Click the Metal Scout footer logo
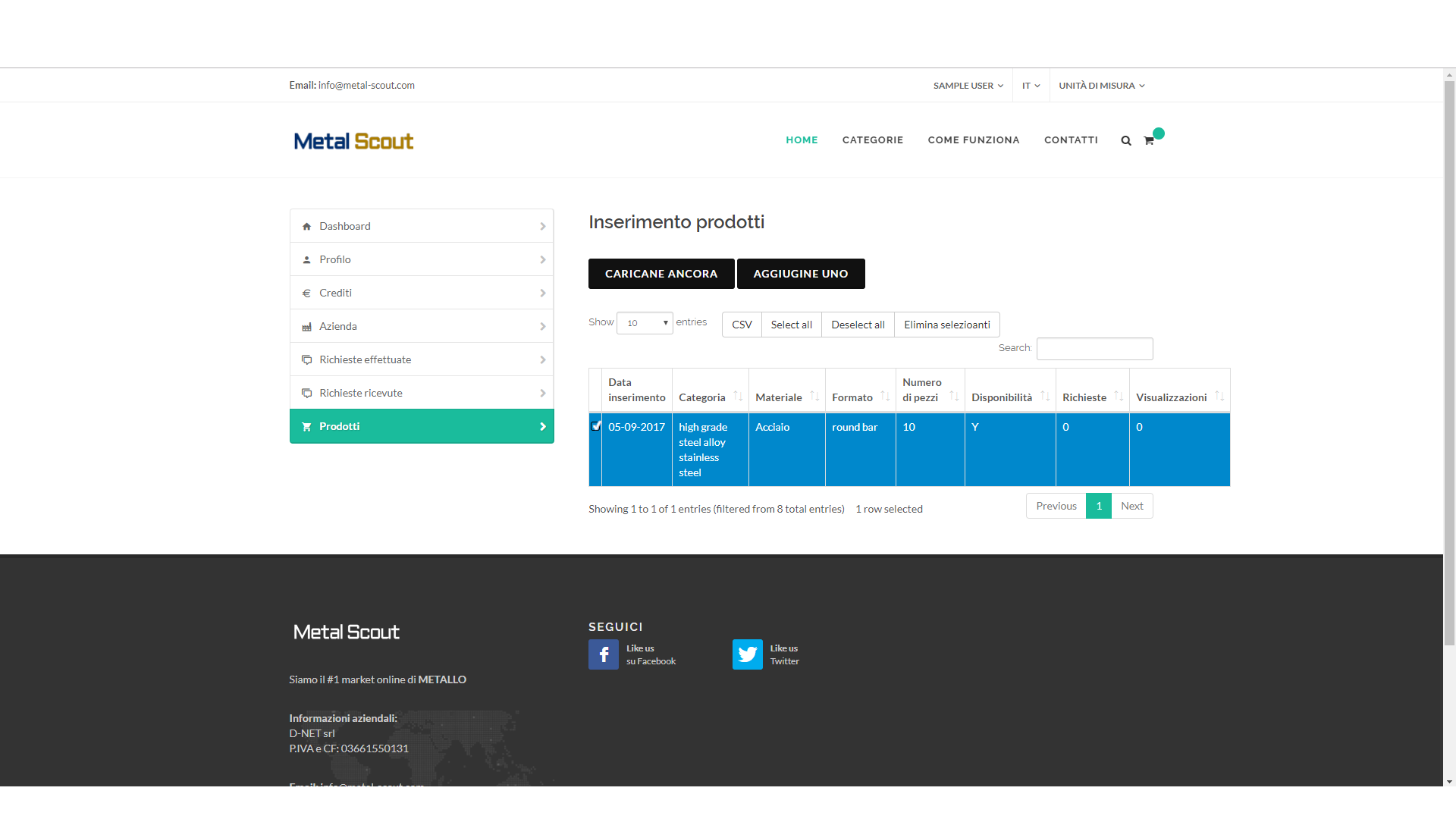 (x=347, y=632)
